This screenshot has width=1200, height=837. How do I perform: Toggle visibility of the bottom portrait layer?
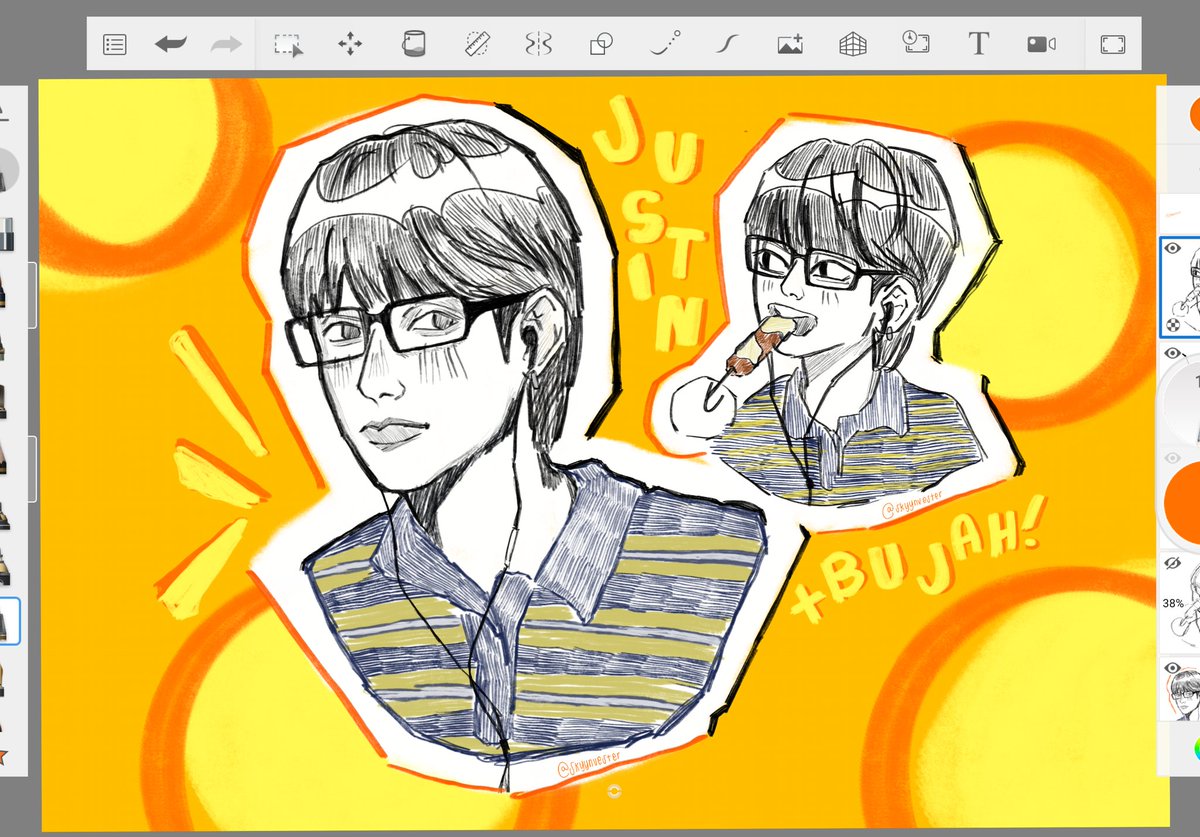coord(1172,668)
